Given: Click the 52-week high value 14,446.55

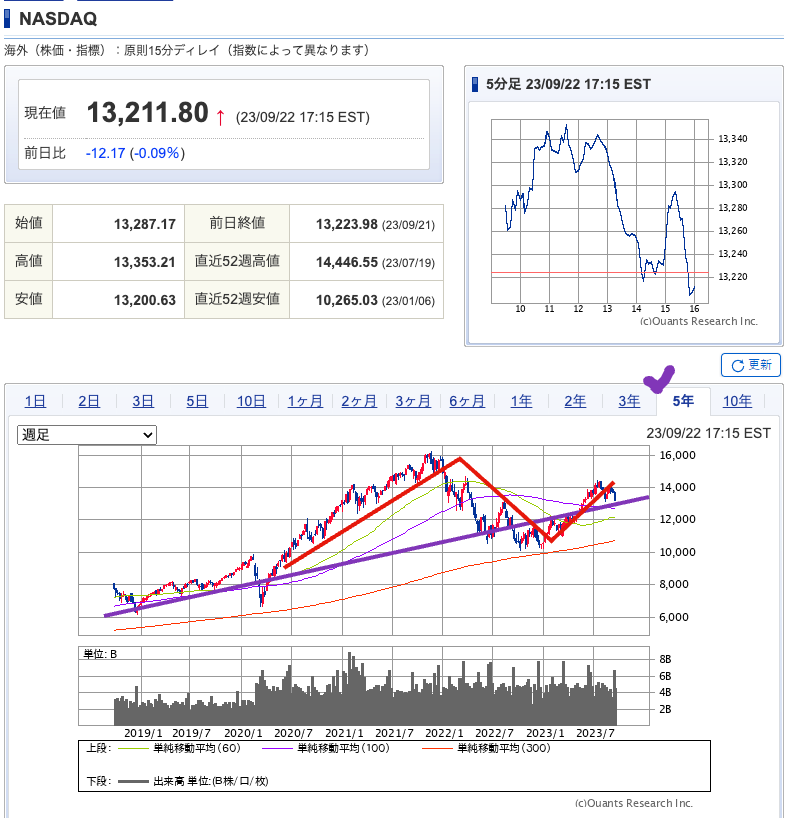Looking at the screenshot, I should [x=346, y=262].
